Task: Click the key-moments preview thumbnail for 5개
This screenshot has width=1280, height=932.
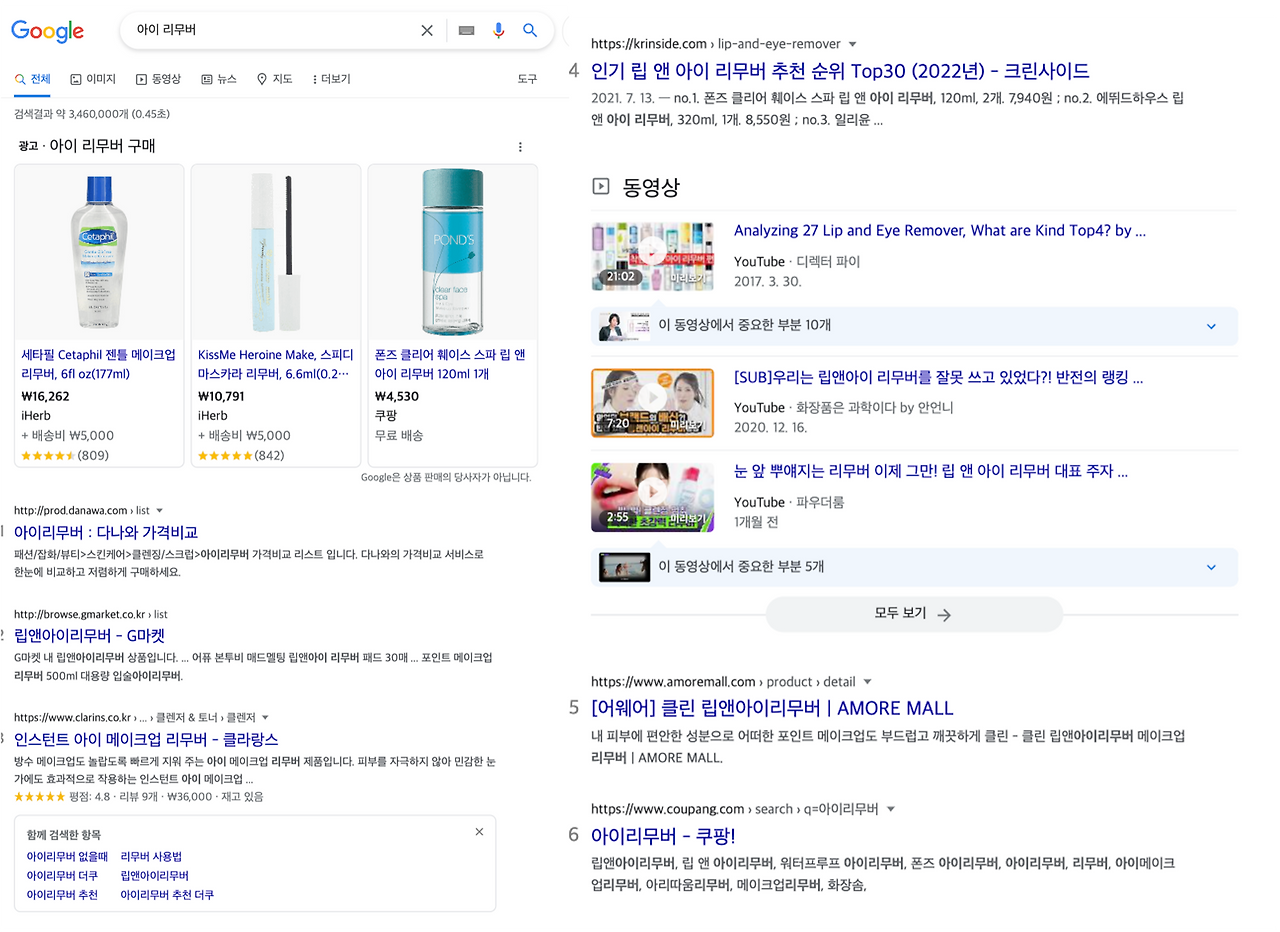Action: (624, 567)
